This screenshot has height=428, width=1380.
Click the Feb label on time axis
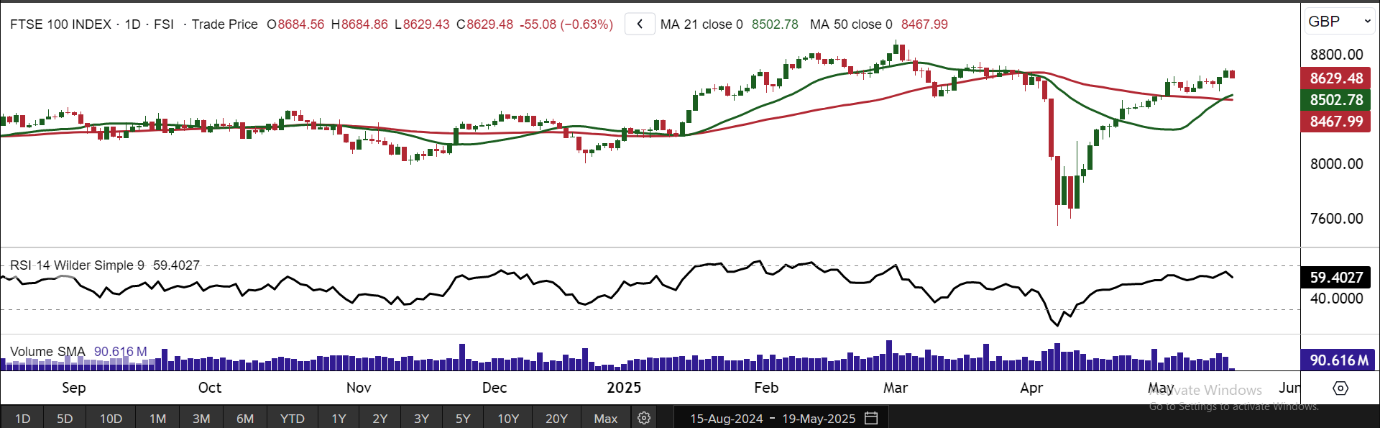(x=766, y=387)
